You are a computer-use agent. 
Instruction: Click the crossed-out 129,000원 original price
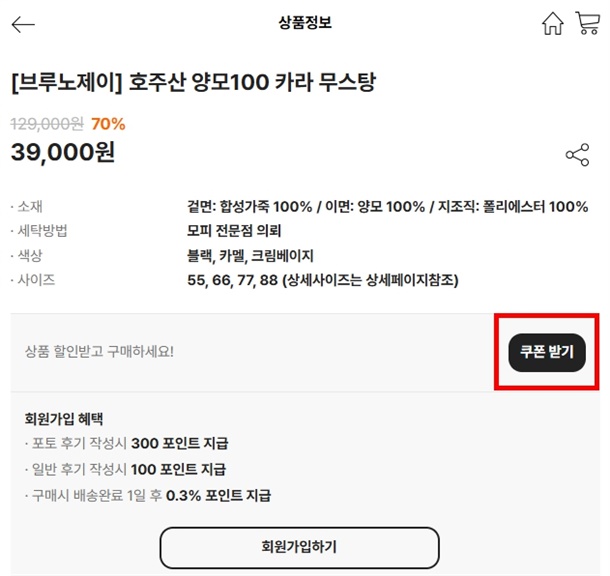[46, 124]
